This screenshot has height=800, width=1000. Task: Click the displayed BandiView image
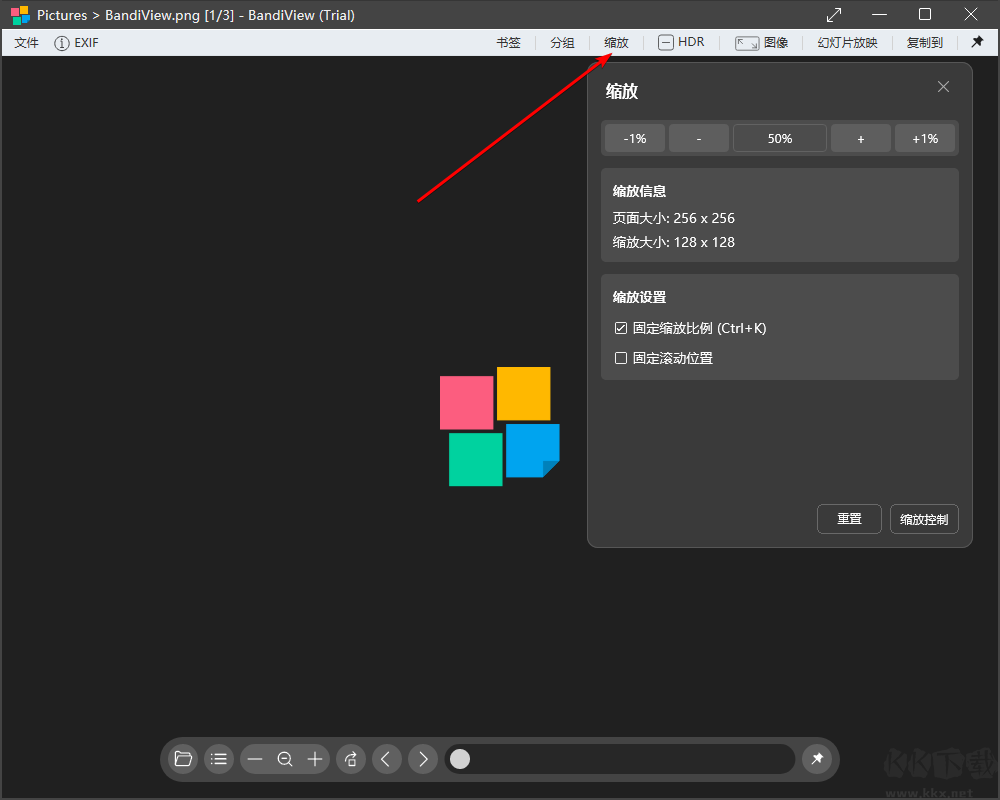499,426
